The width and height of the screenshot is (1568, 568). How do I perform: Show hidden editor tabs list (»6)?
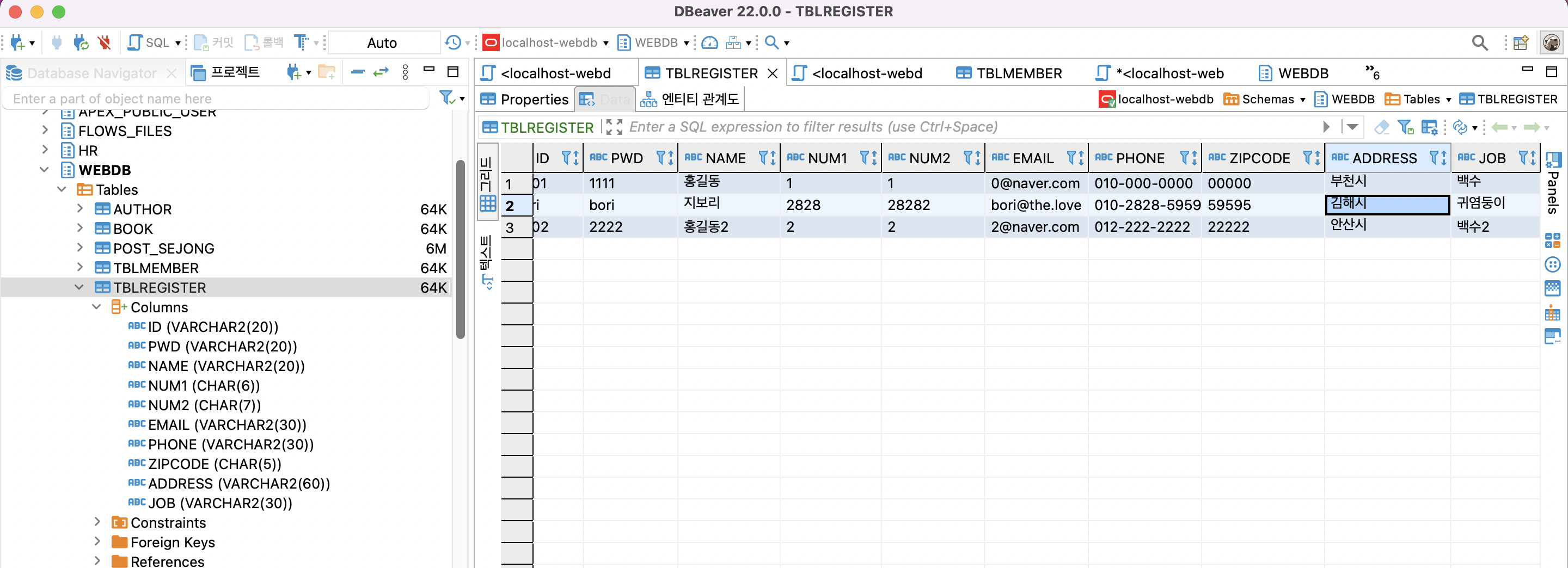(x=1372, y=72)
